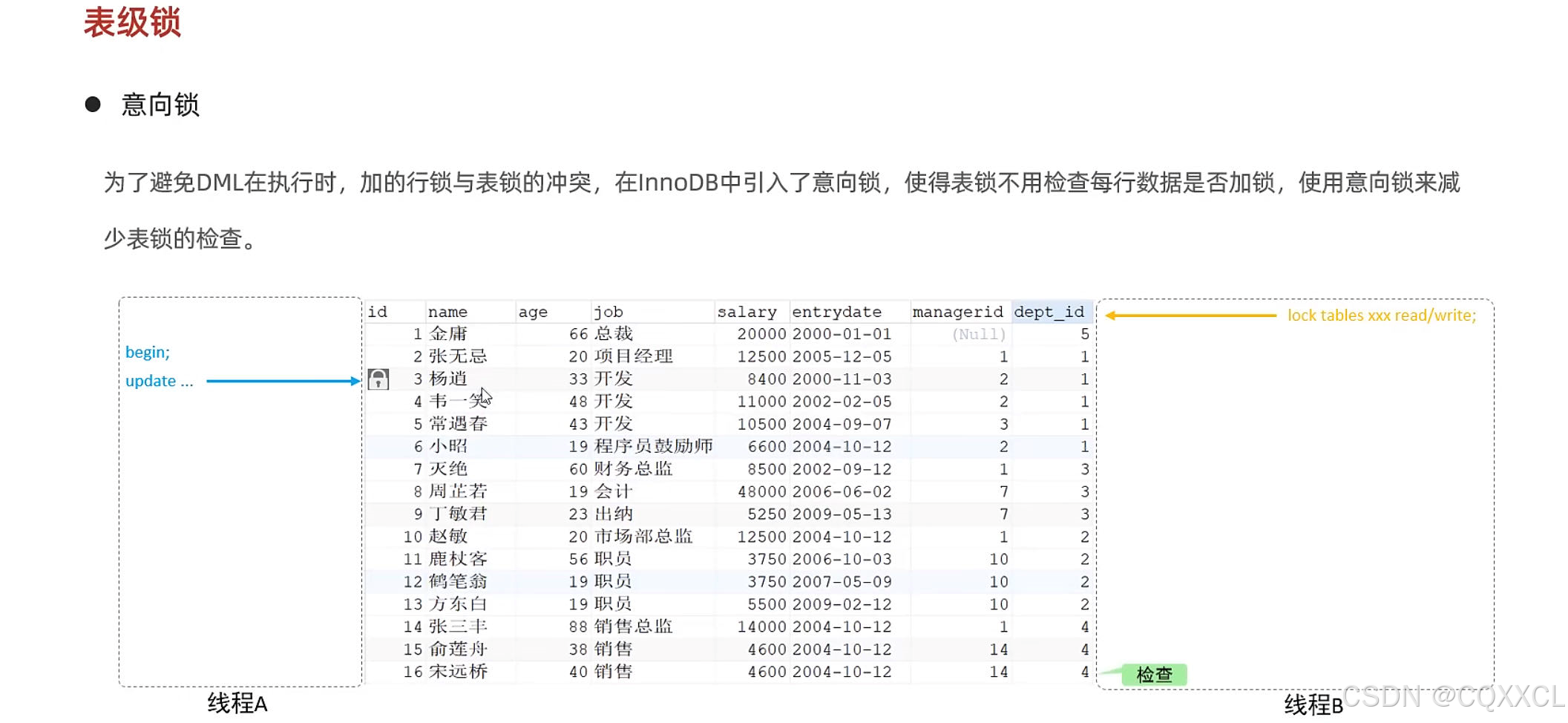Click the 'update ...' statement in 线程A
Screen dimensions: 1568x723
160,381
